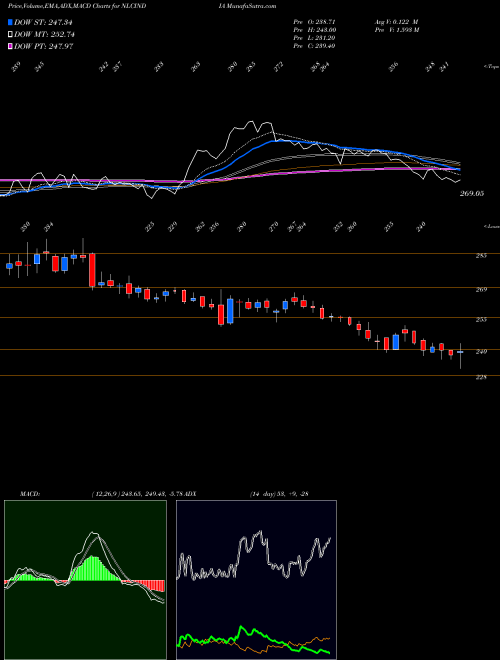Open the dark blue ADX indicator panel
This screenshot has height=660, width=500.
[x=256, y=580]
